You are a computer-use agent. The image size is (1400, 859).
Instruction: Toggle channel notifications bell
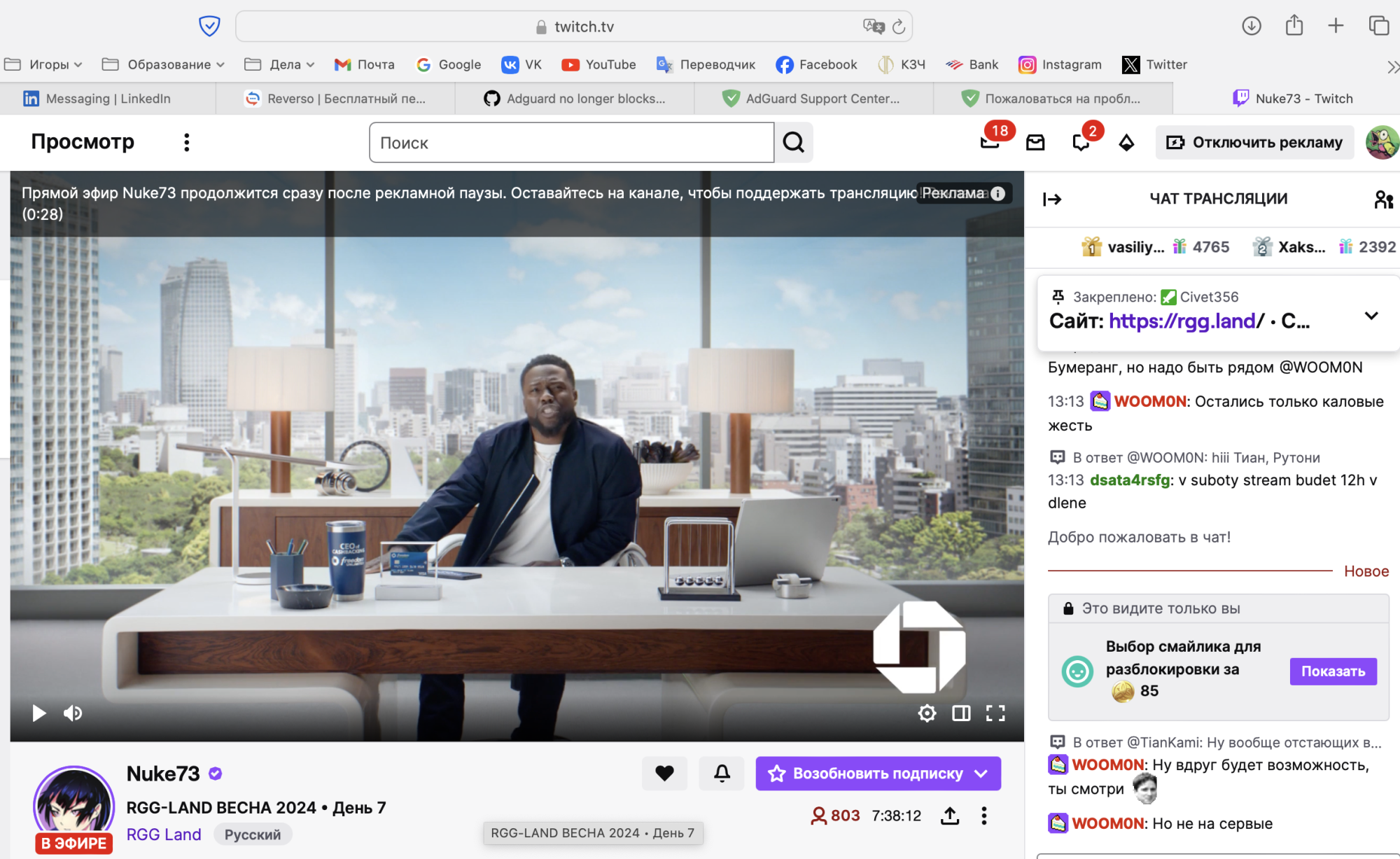pyautogui.click(x=722, y=773)
